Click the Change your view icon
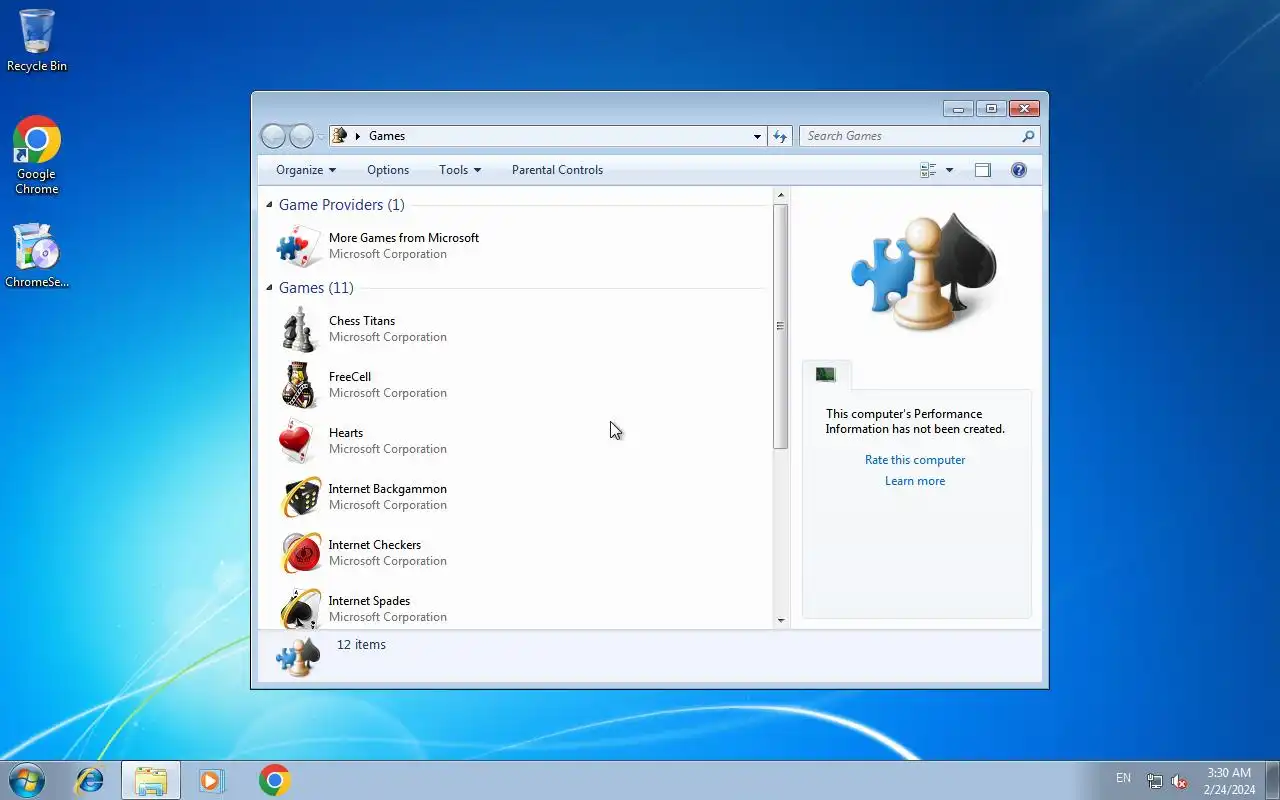1280x800 pixels. [928, 170]
